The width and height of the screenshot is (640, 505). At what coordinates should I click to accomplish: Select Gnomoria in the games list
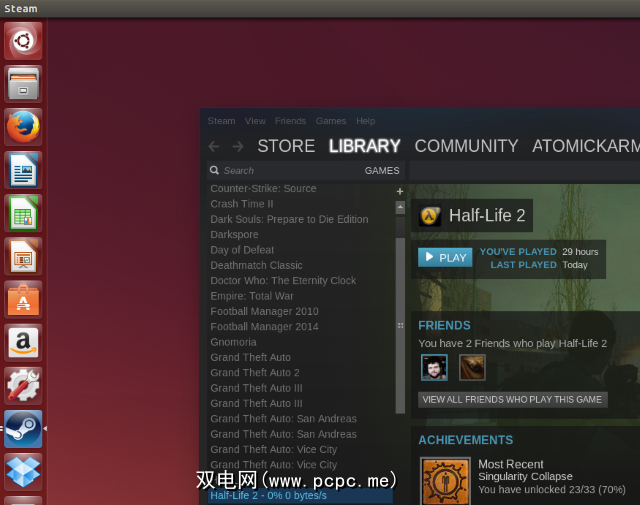(233, 342)
